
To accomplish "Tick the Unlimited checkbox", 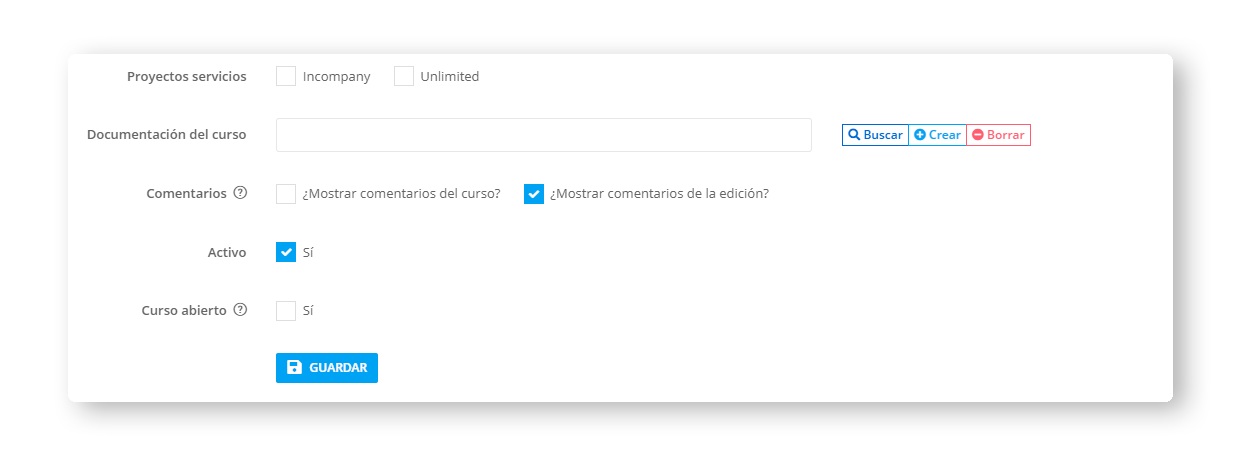I will (x=404, y=76).
